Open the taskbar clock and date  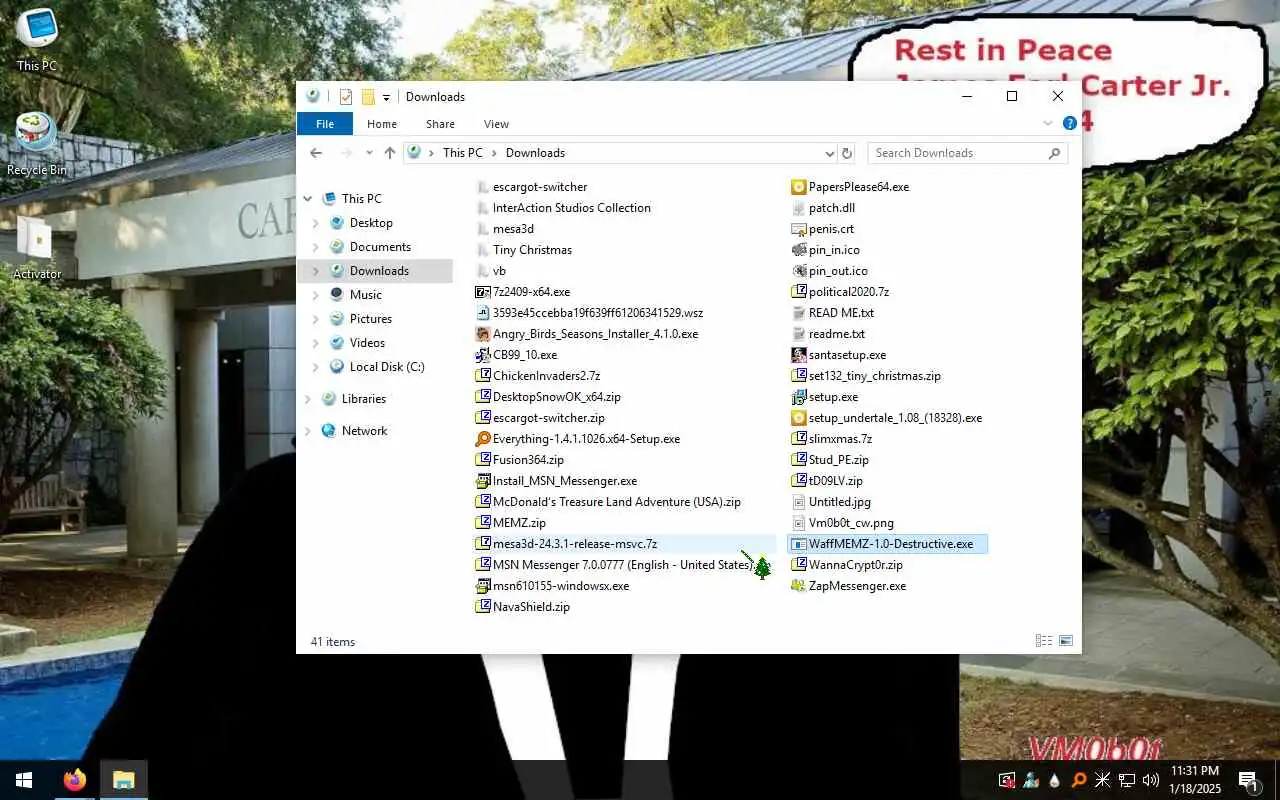pos(1195,780)
